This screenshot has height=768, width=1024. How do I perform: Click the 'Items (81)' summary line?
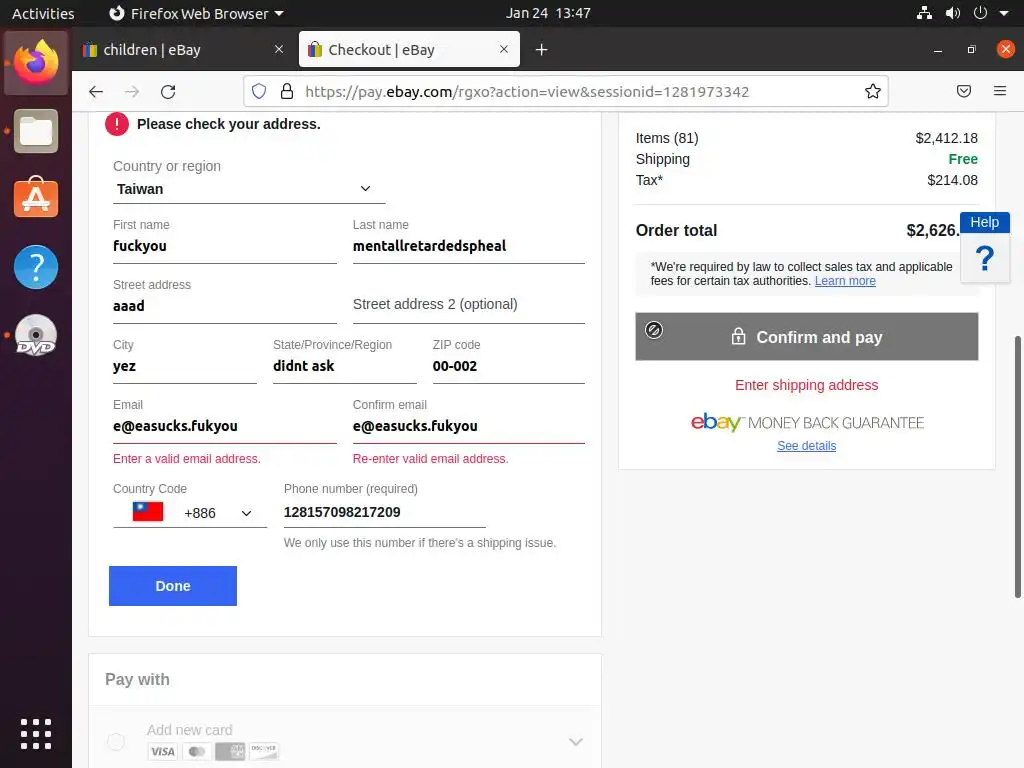point(807,138)
